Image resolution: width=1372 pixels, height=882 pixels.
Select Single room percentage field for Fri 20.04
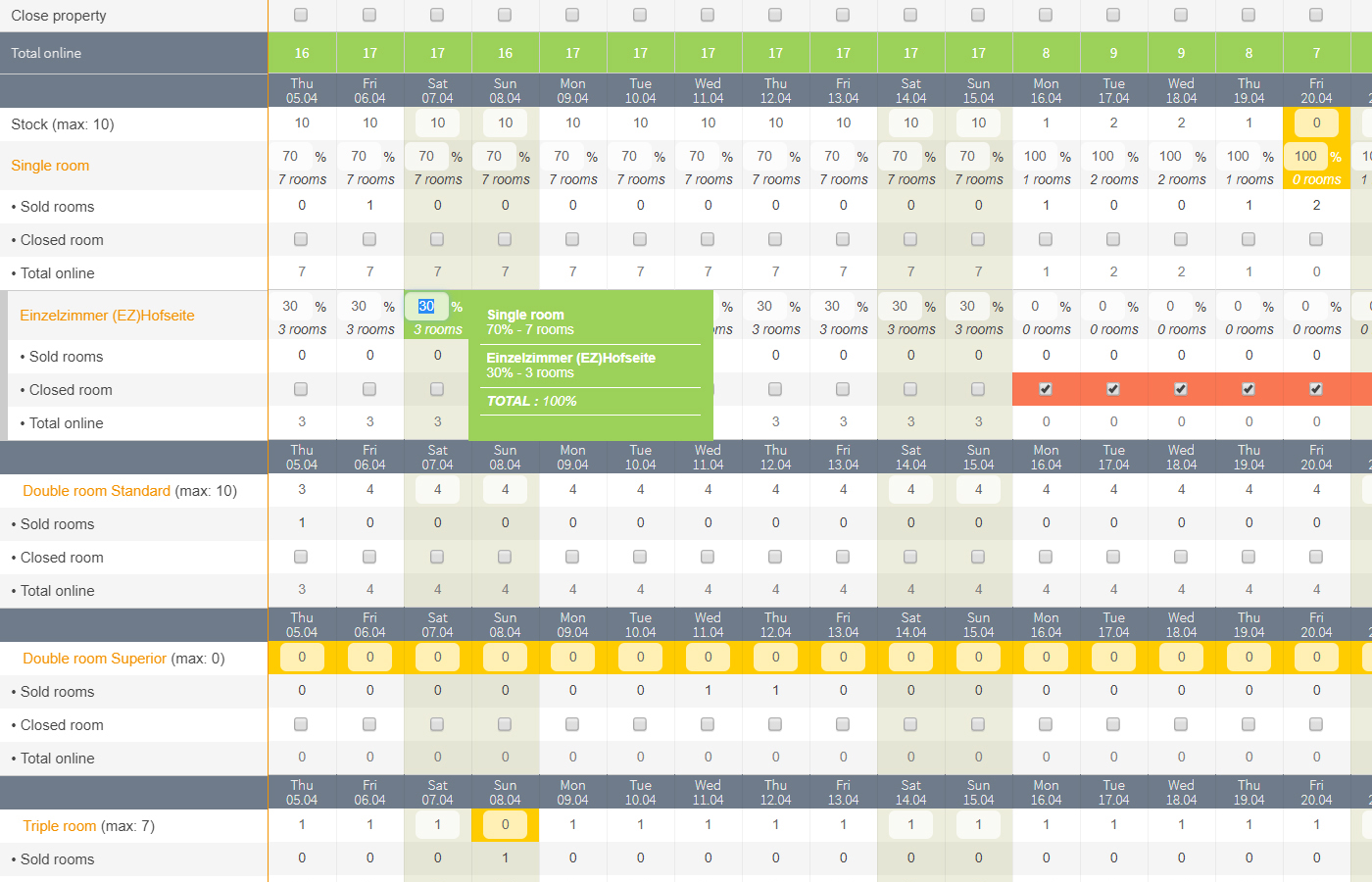click(x=1305, y=156)
